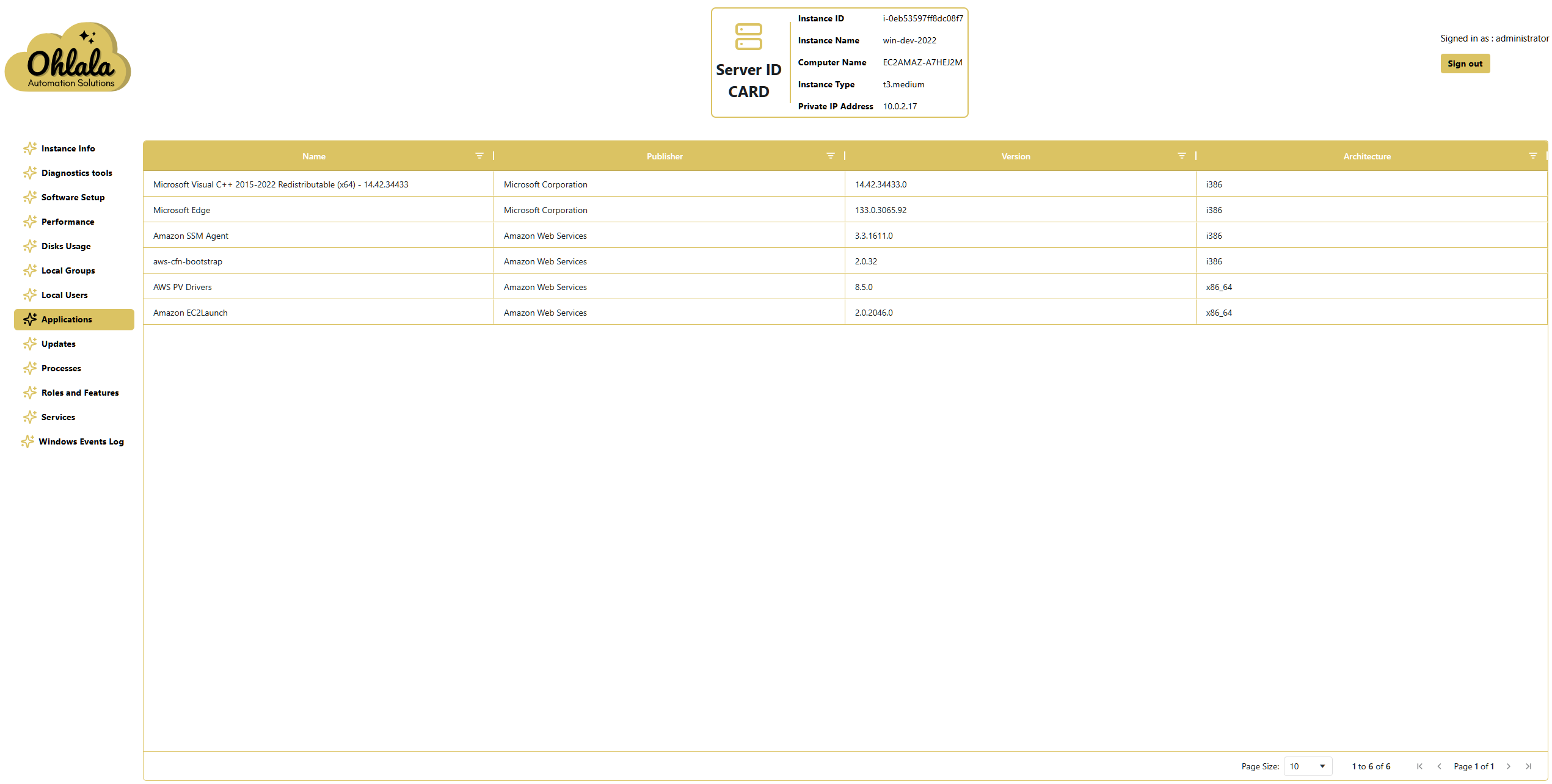Click the sparkle icon beside Software Setup
This screenshot has height=784, width=1552.
pos(30,197)
